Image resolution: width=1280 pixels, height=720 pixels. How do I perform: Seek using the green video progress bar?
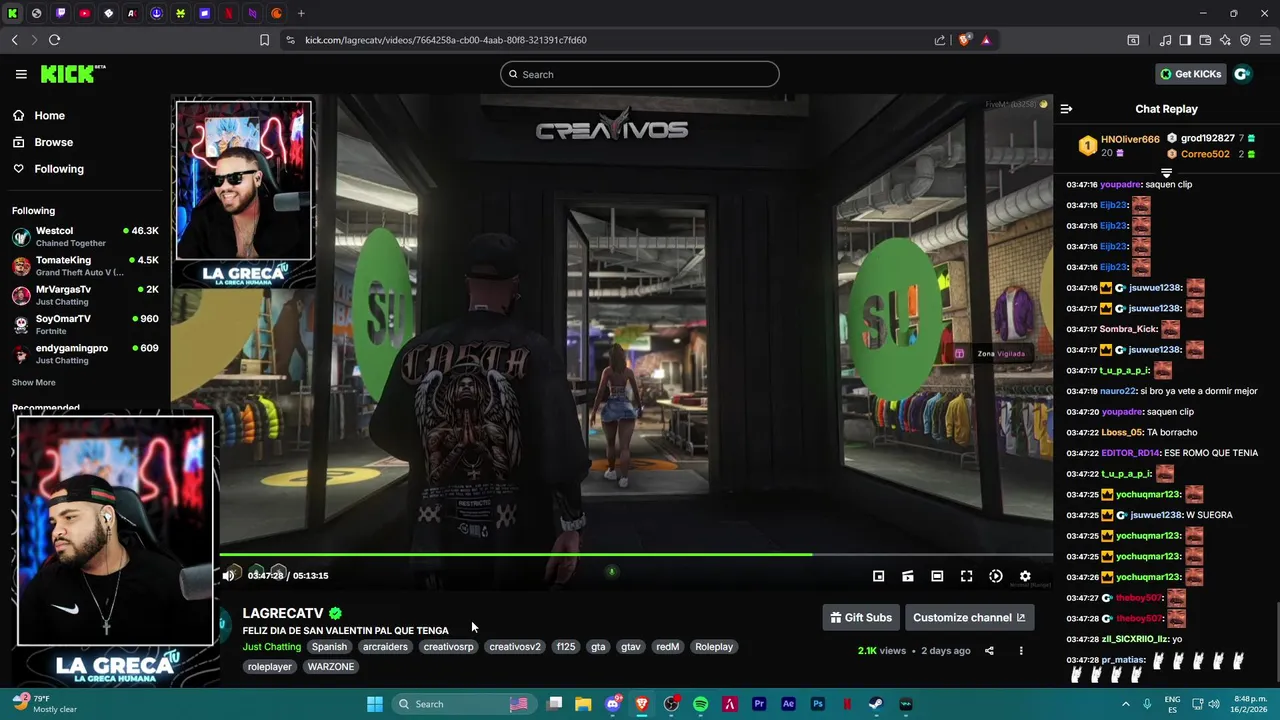click(636, 554)
